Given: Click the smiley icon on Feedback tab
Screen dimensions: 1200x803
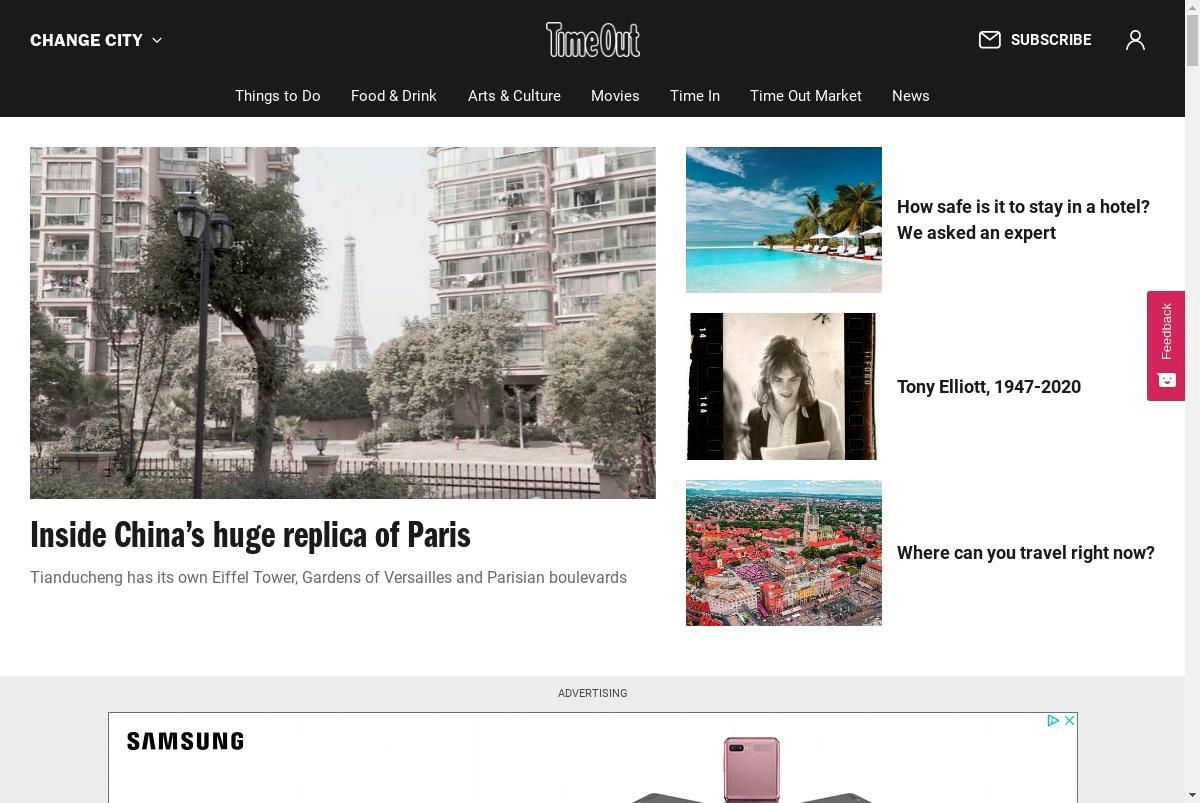Looking at the screenshot, I should tap(1166, 380).
